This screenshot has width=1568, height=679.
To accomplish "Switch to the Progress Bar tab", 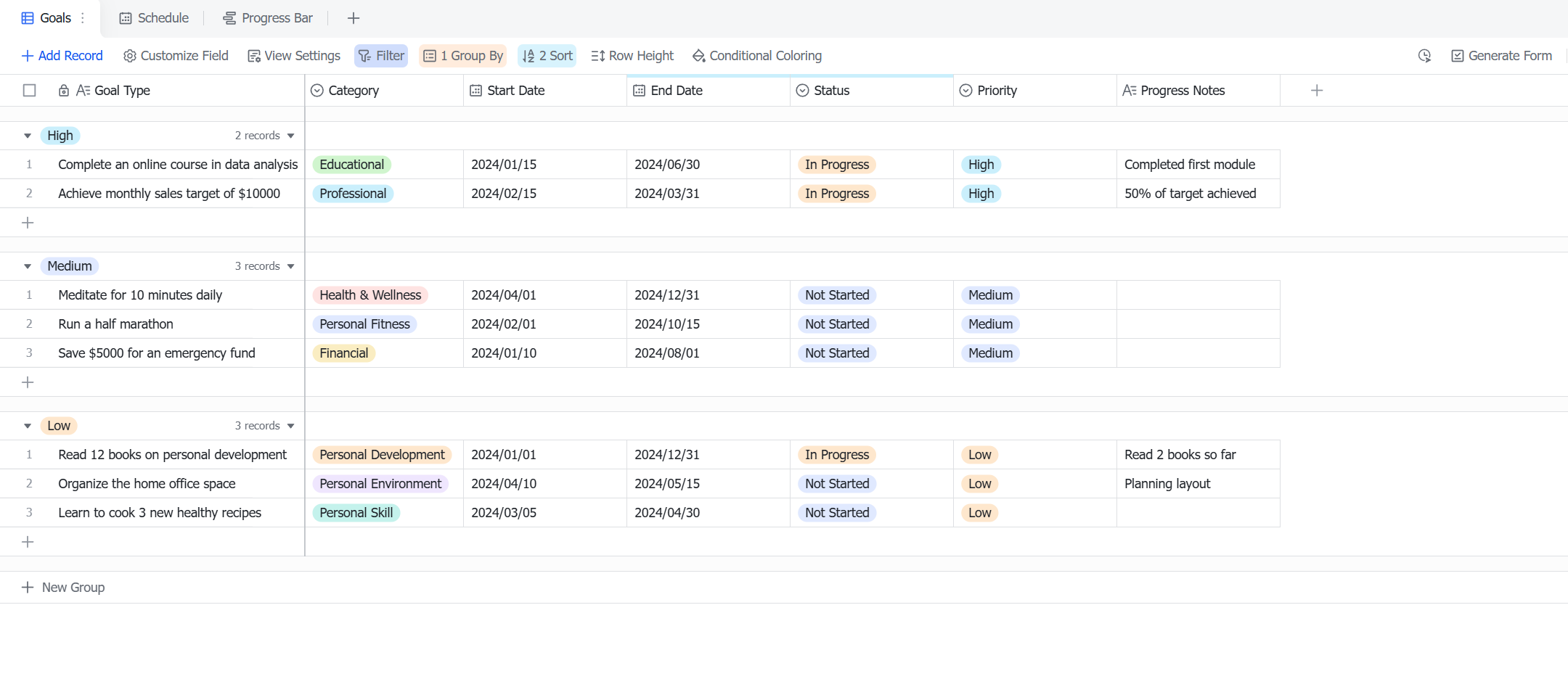I will (x=268, y=18).
